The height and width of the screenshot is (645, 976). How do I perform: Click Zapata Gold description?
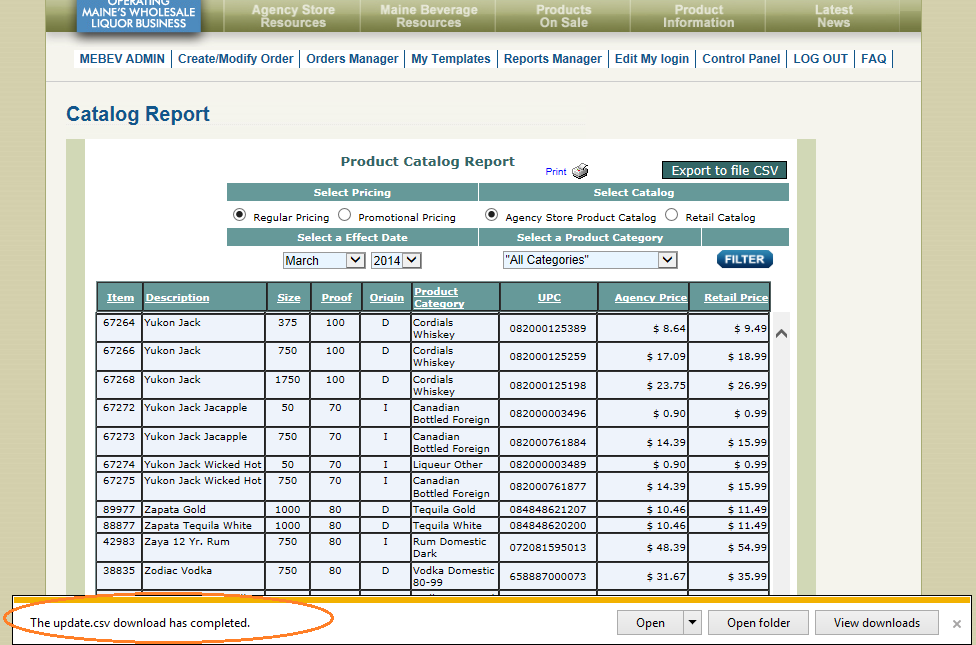pos(175,509)
